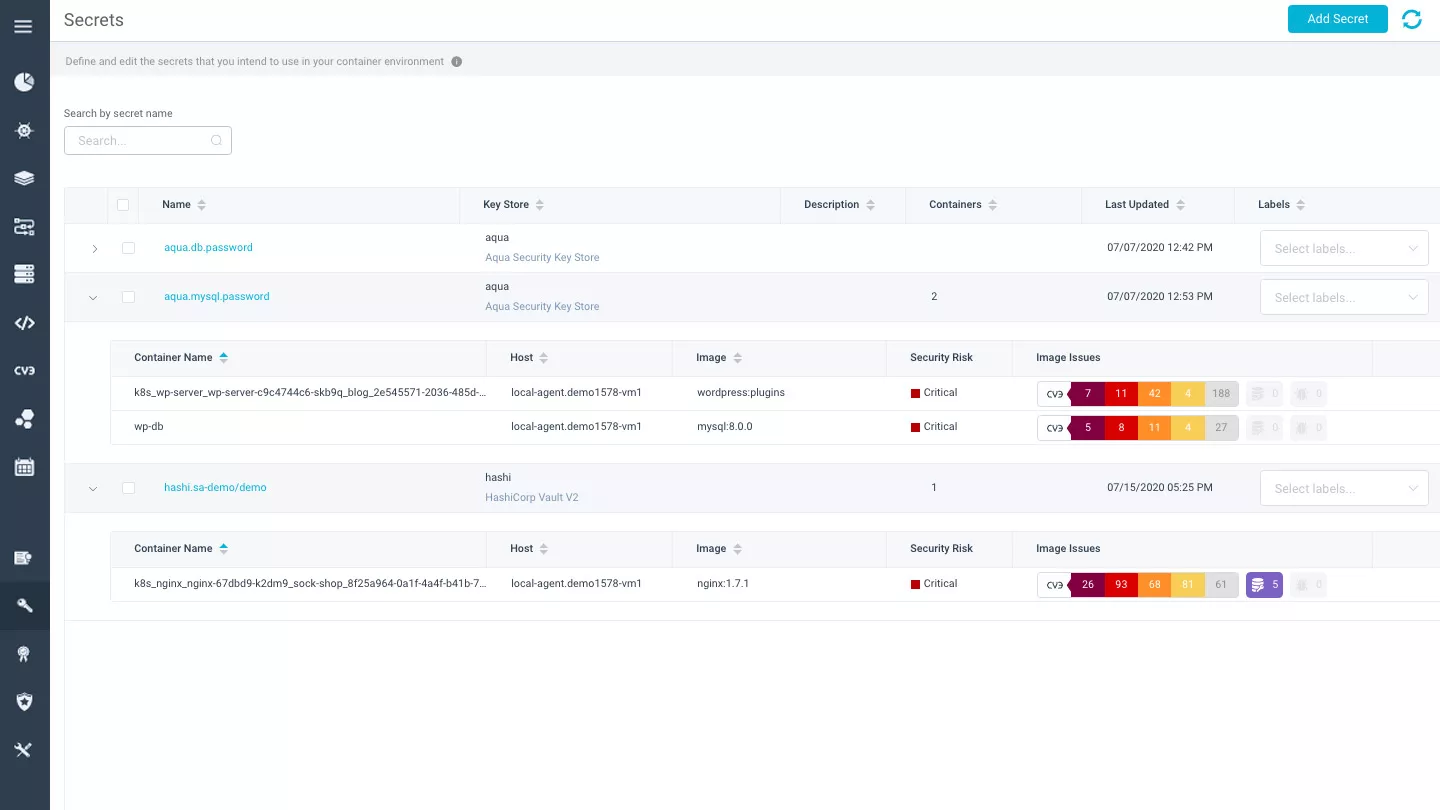Open the hexagon cluster sidebar icon
This screenshot has height=810, width=1440.
[24, 419]
